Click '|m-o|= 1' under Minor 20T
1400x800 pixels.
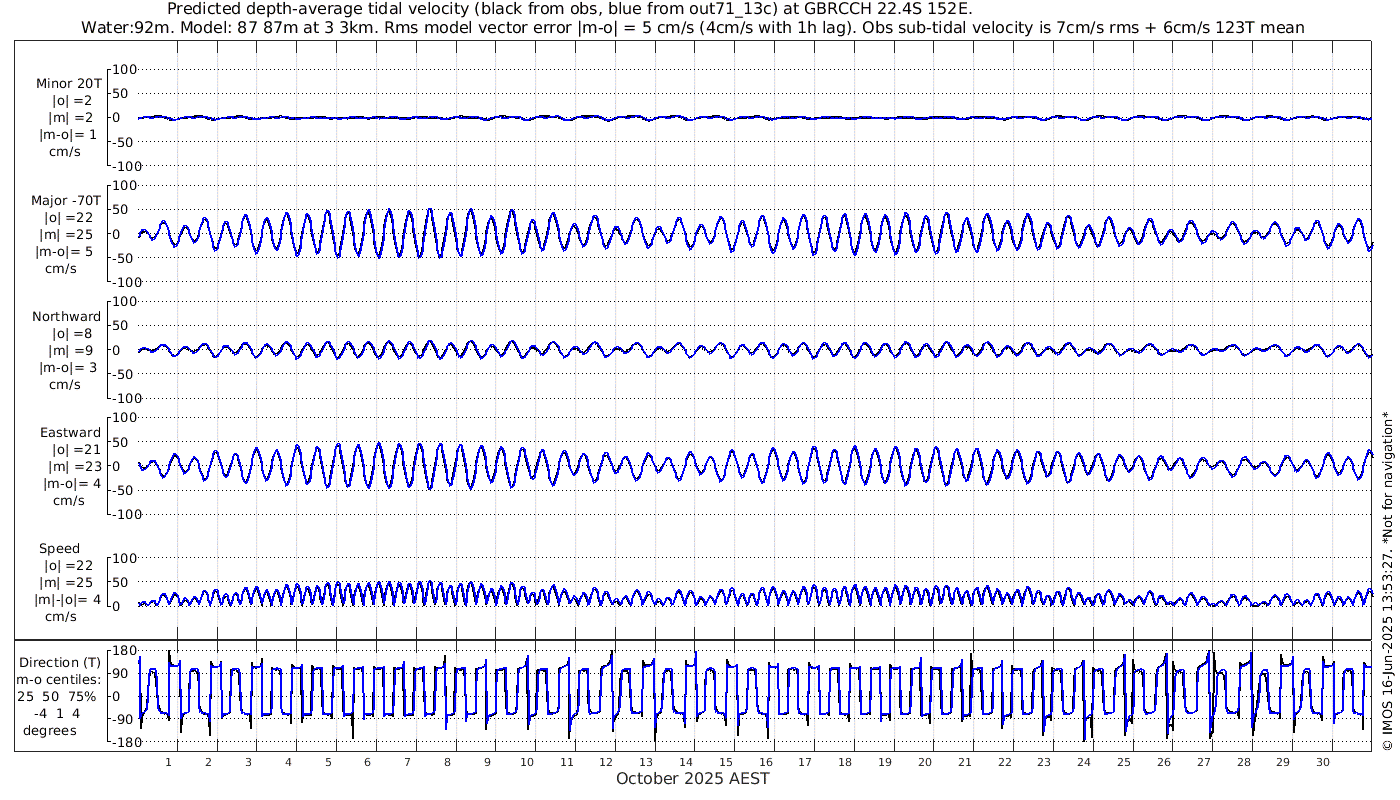coord(68,135)
